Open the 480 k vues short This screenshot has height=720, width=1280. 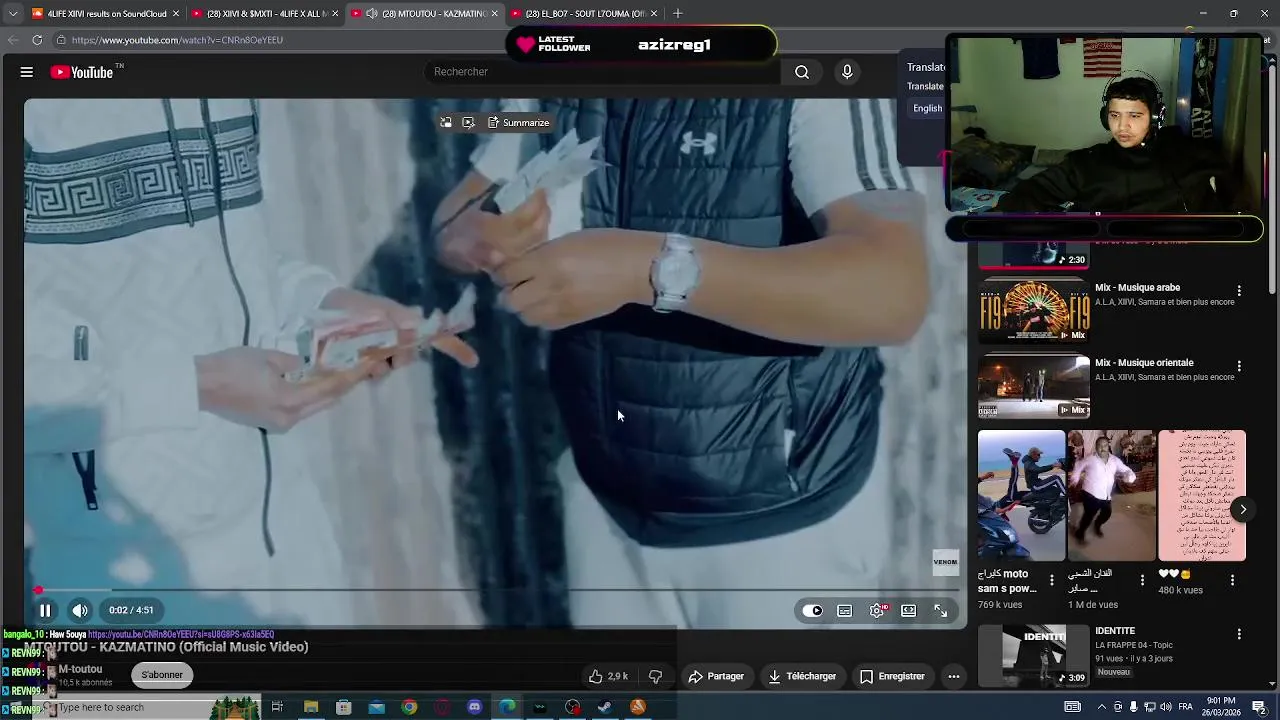click(1202, 496)
